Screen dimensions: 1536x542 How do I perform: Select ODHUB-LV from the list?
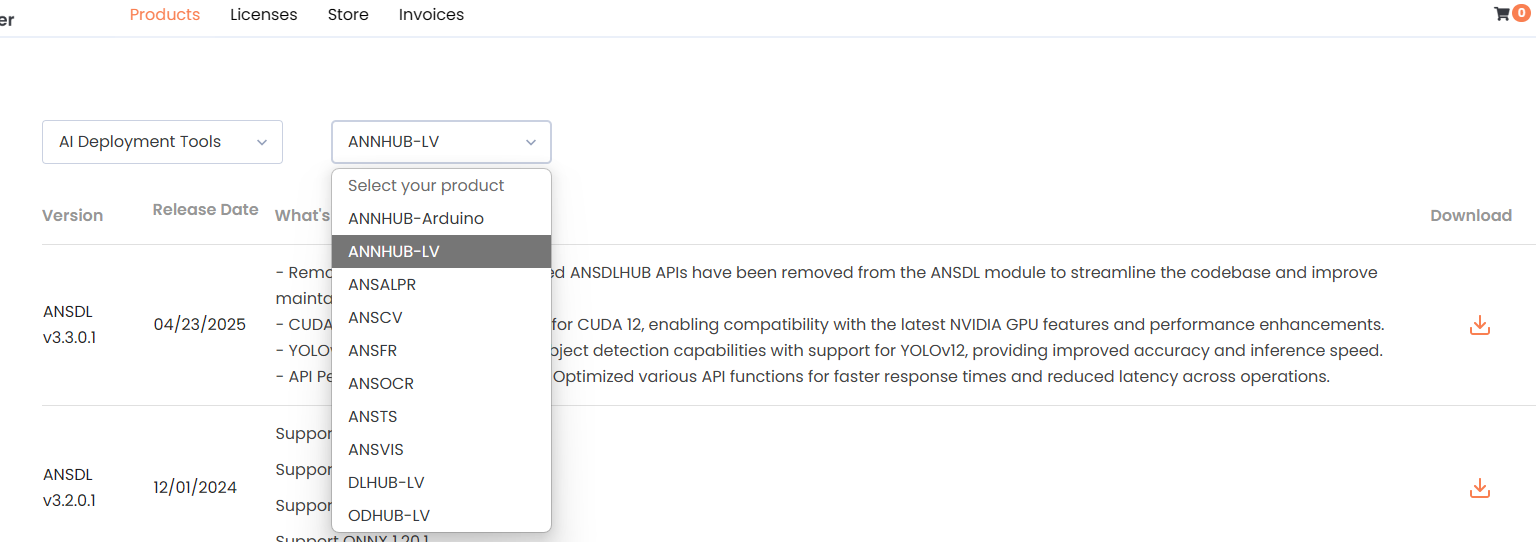pos(389,516)
